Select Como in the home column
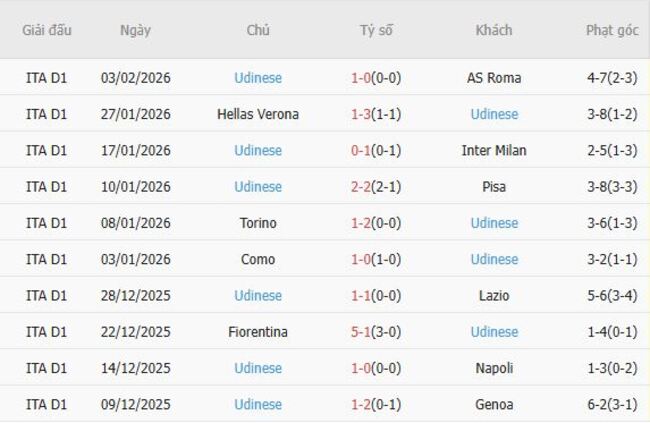Screen dimensions: 650x423 pyautogui.click(x=258, y=259)
